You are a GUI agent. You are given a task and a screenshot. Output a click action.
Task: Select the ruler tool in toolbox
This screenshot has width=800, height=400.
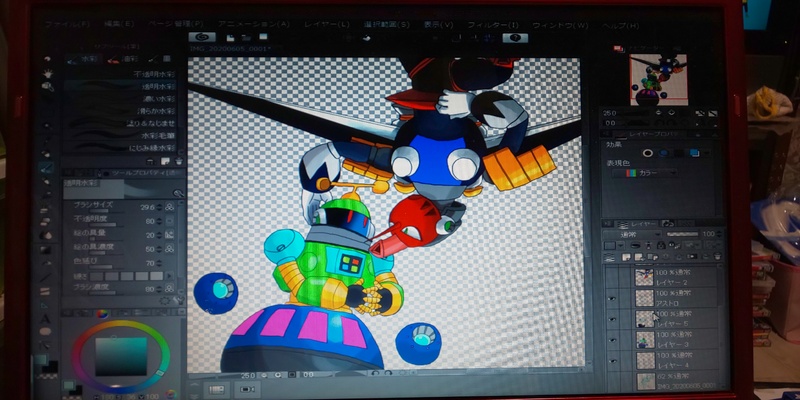(45, 305)
